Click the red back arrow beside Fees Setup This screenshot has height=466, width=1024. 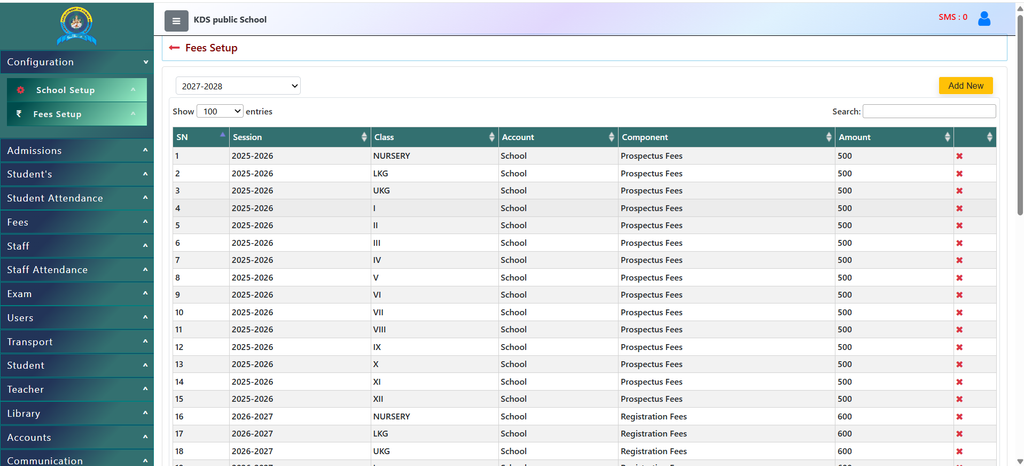pos(174,48)
